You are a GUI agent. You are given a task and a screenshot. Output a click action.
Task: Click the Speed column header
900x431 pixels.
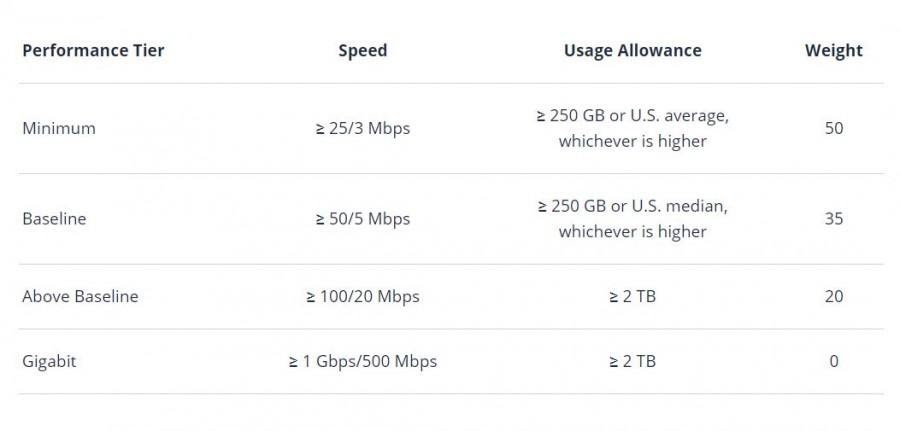362,50
